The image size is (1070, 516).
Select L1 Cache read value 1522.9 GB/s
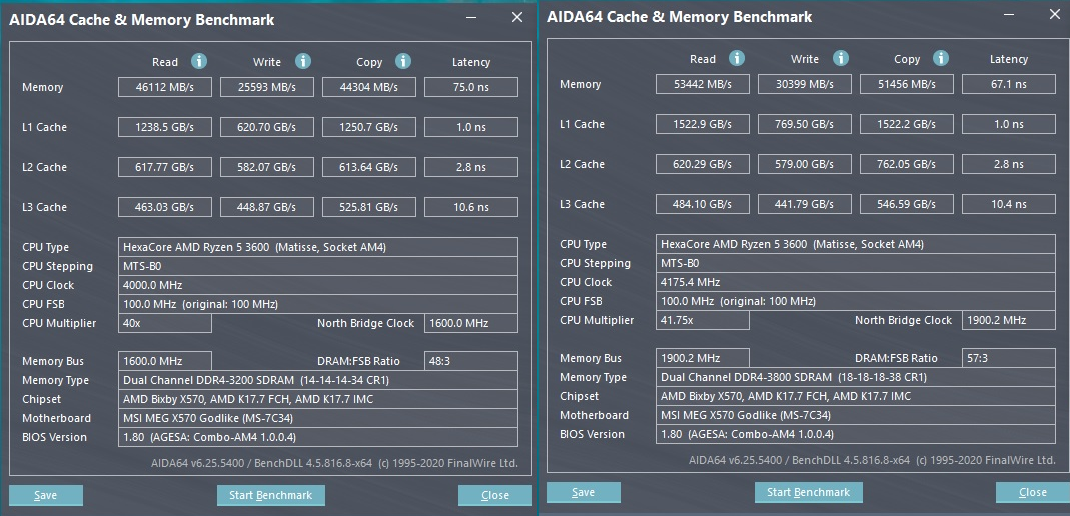[703, 124]
